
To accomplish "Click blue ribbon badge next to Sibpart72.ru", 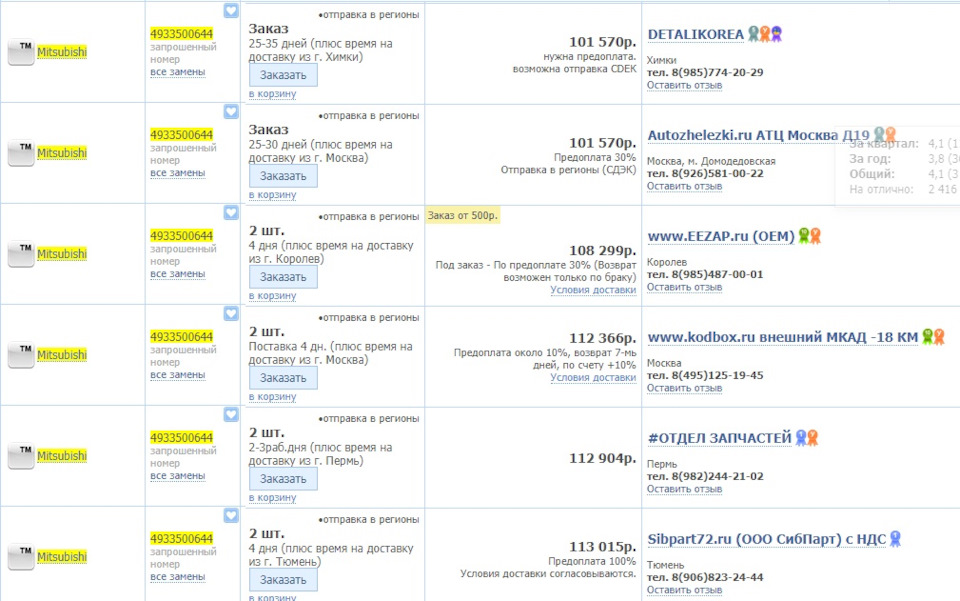I will (x=895, y=539).
